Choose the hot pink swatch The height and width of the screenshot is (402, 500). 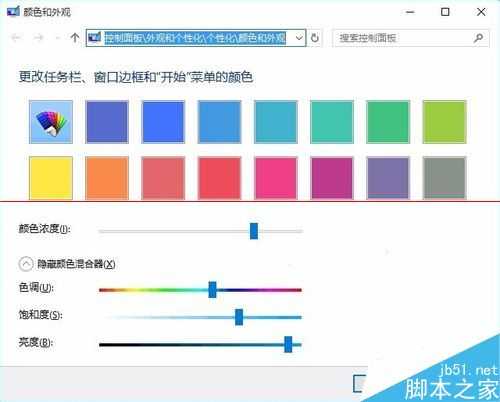276,178
